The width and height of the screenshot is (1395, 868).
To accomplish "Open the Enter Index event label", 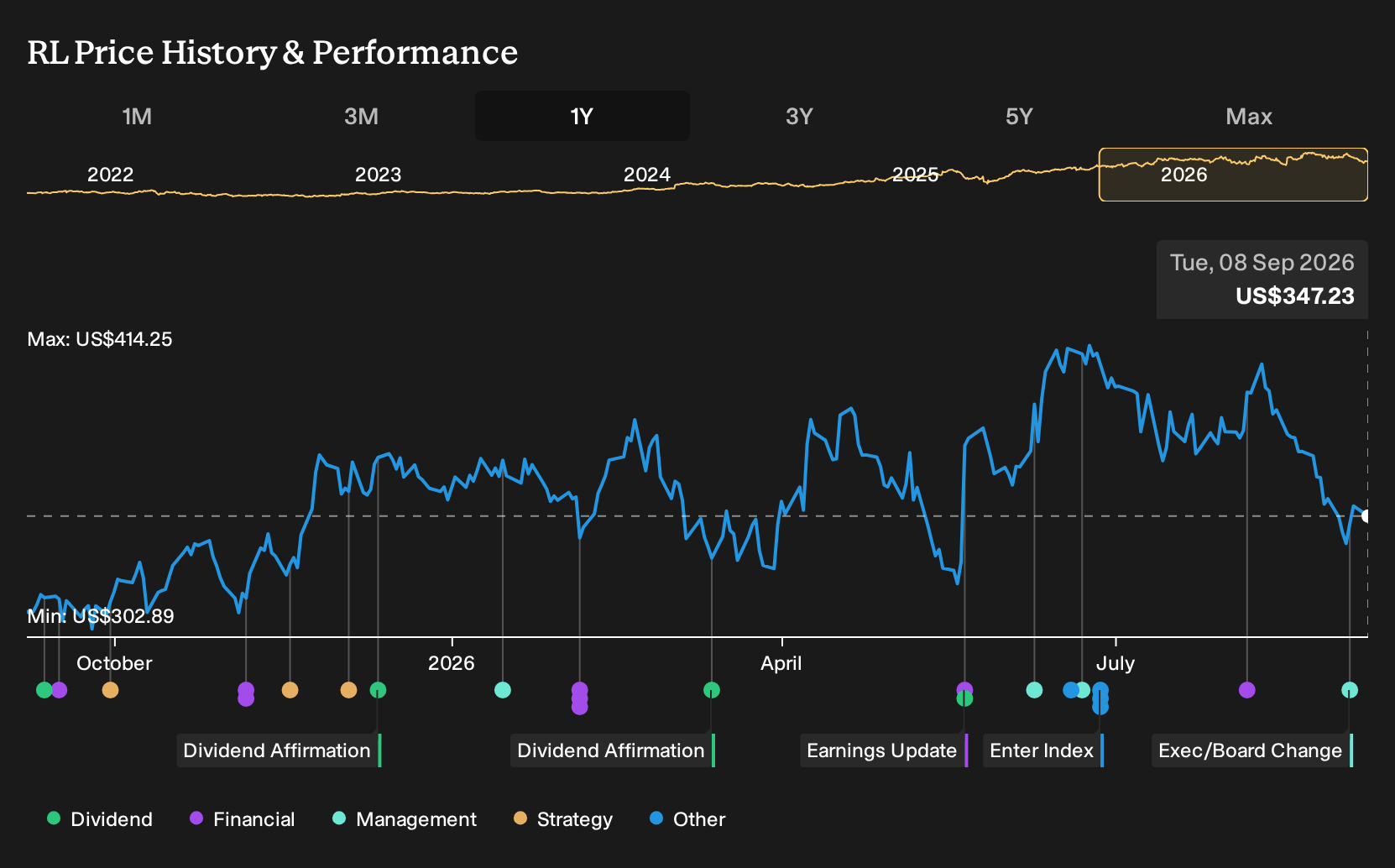I will tap(1043, 750).
